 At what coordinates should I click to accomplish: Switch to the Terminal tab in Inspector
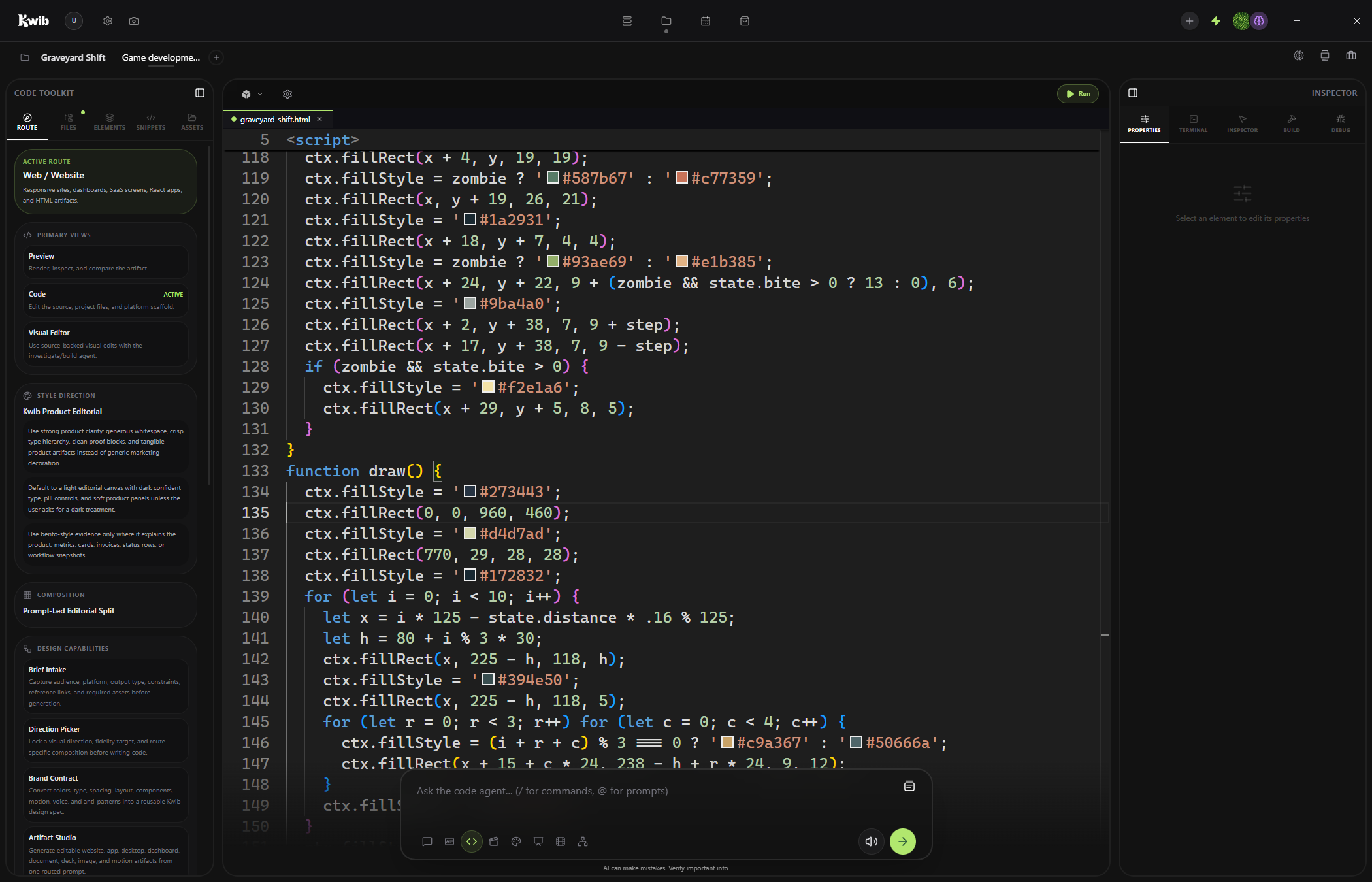coord(1193,123)
